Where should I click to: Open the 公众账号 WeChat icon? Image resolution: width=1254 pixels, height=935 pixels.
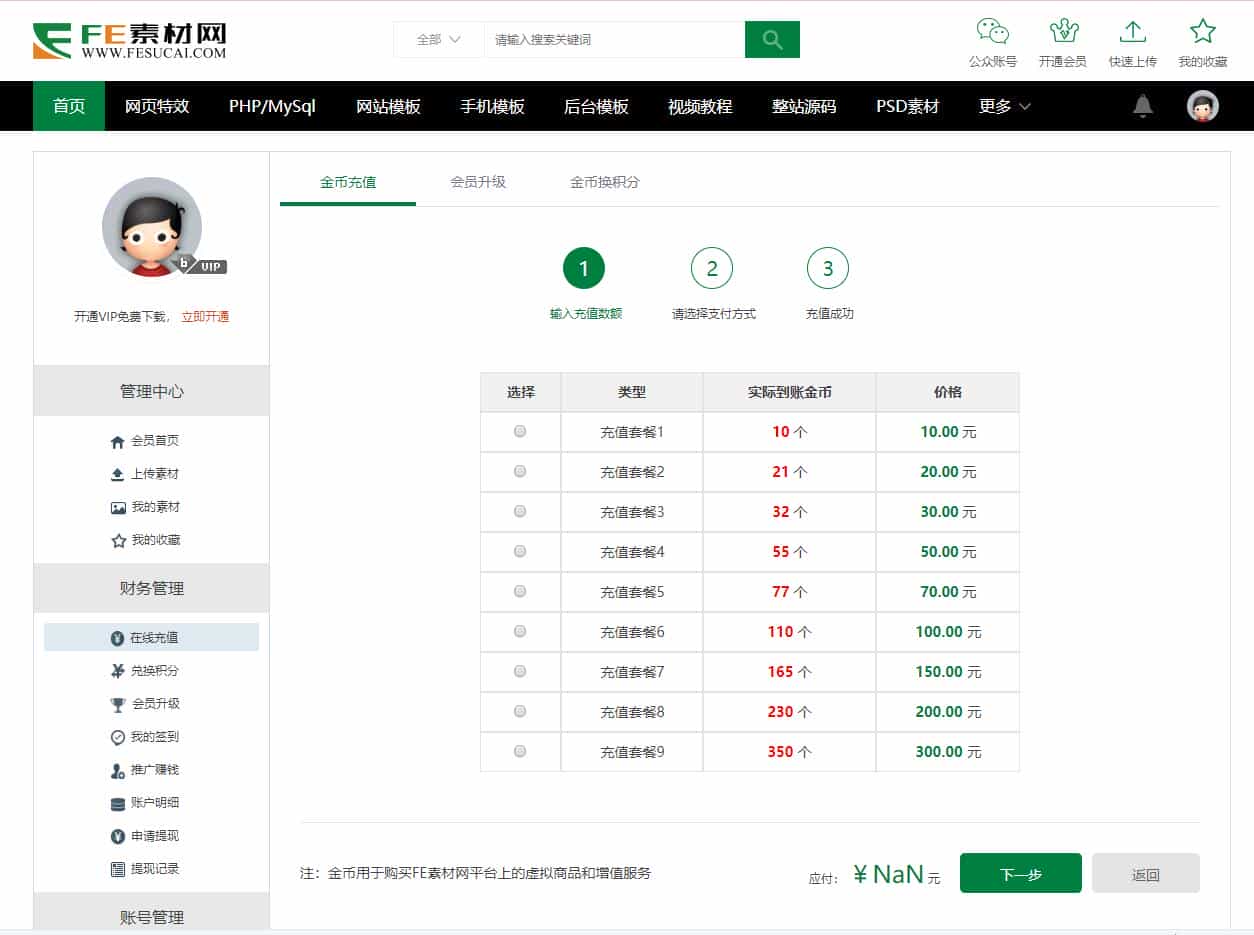point(993,31)
